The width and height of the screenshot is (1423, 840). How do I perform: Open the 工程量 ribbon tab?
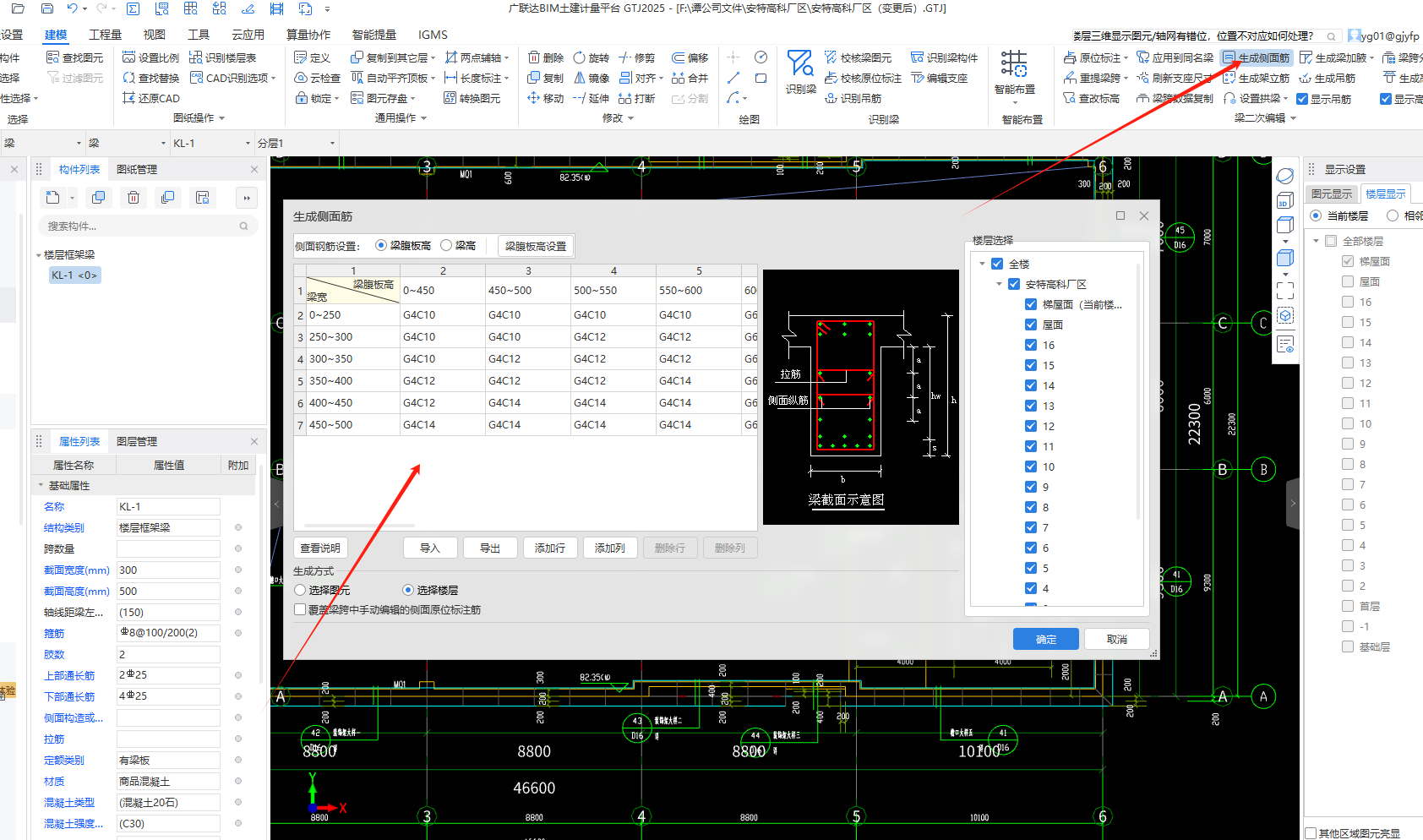(x=105, y=35)
